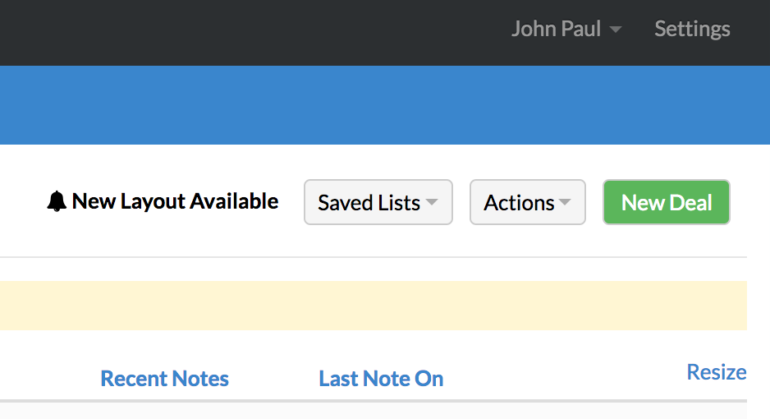Open the Saved Lists dropdown
The height and width of the screenshot is (419, 770).
pos(378,202)
